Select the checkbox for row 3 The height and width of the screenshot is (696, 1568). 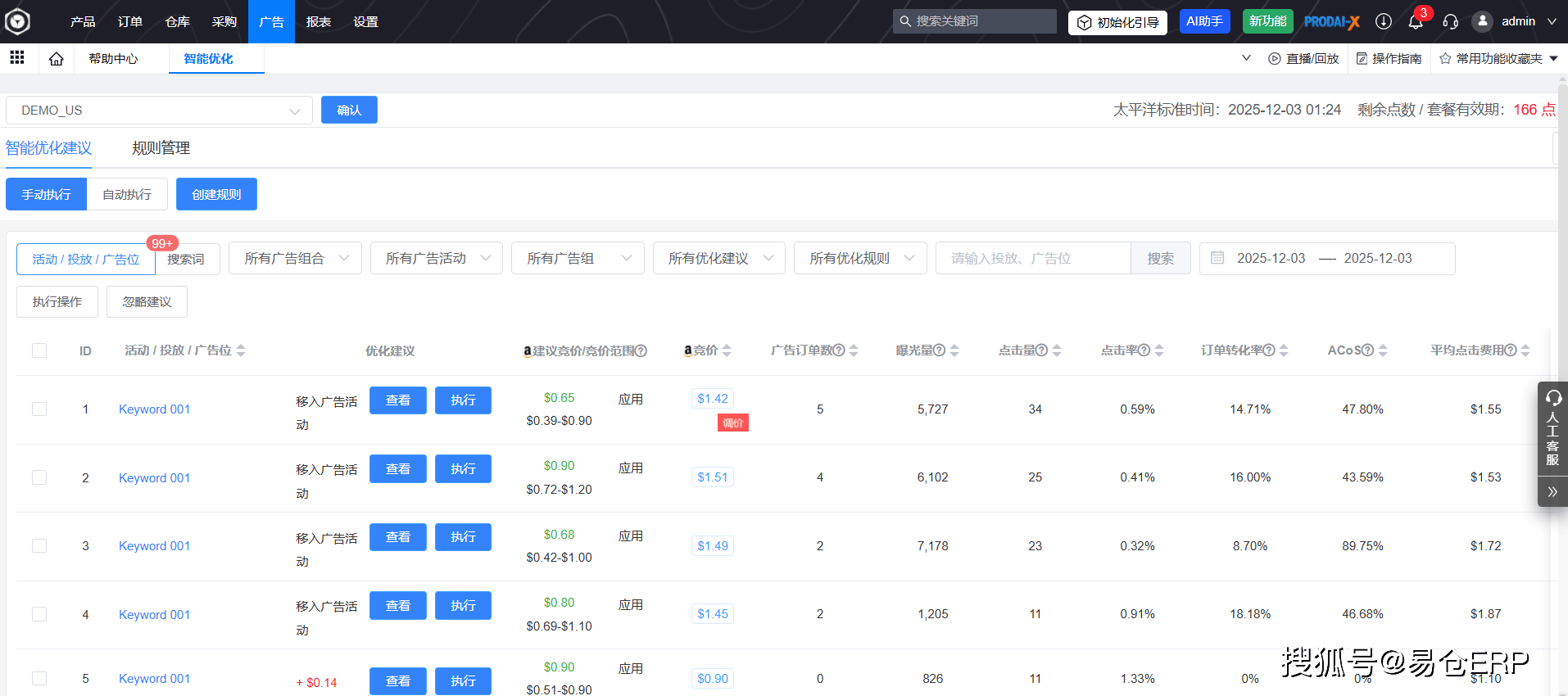[x=39, y=546]
